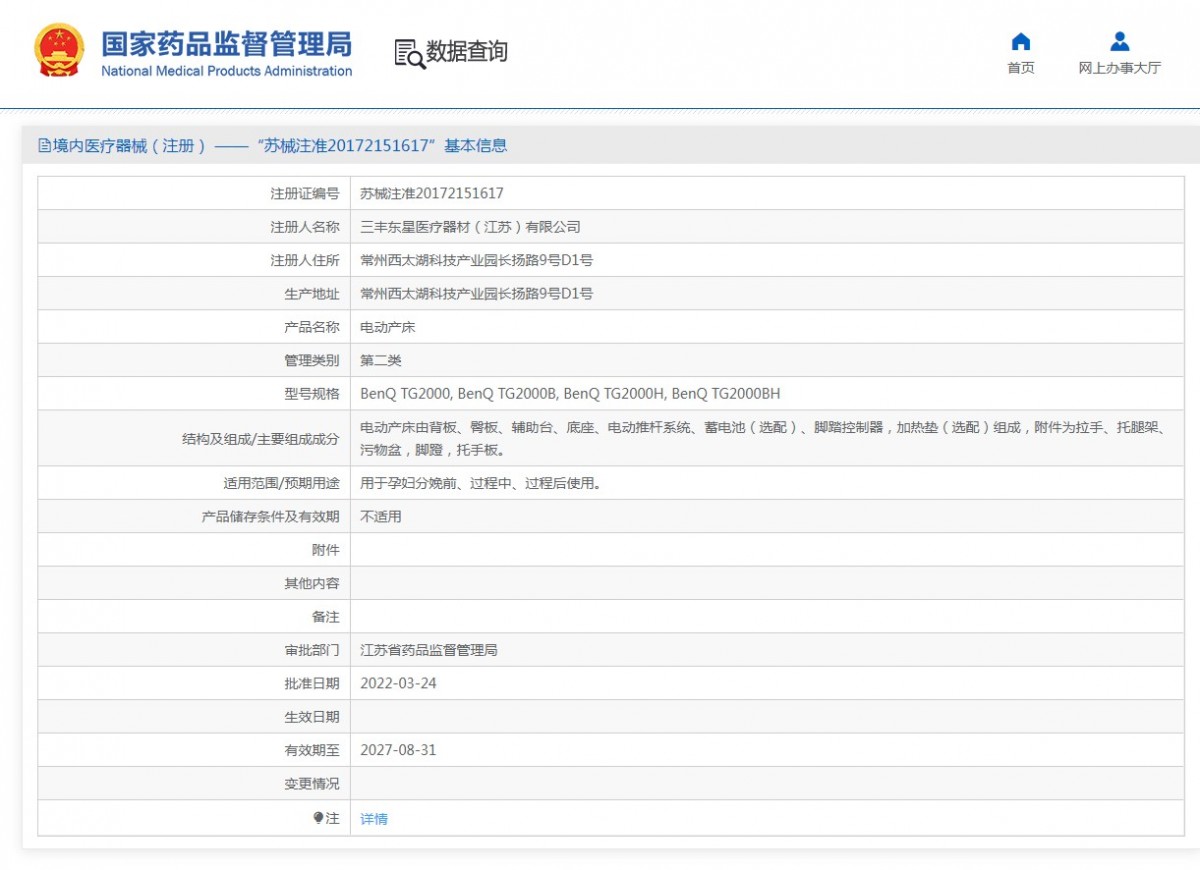Select 三丰东星医疗器材（江苏）有限公司 text

(x=470, y=227)
